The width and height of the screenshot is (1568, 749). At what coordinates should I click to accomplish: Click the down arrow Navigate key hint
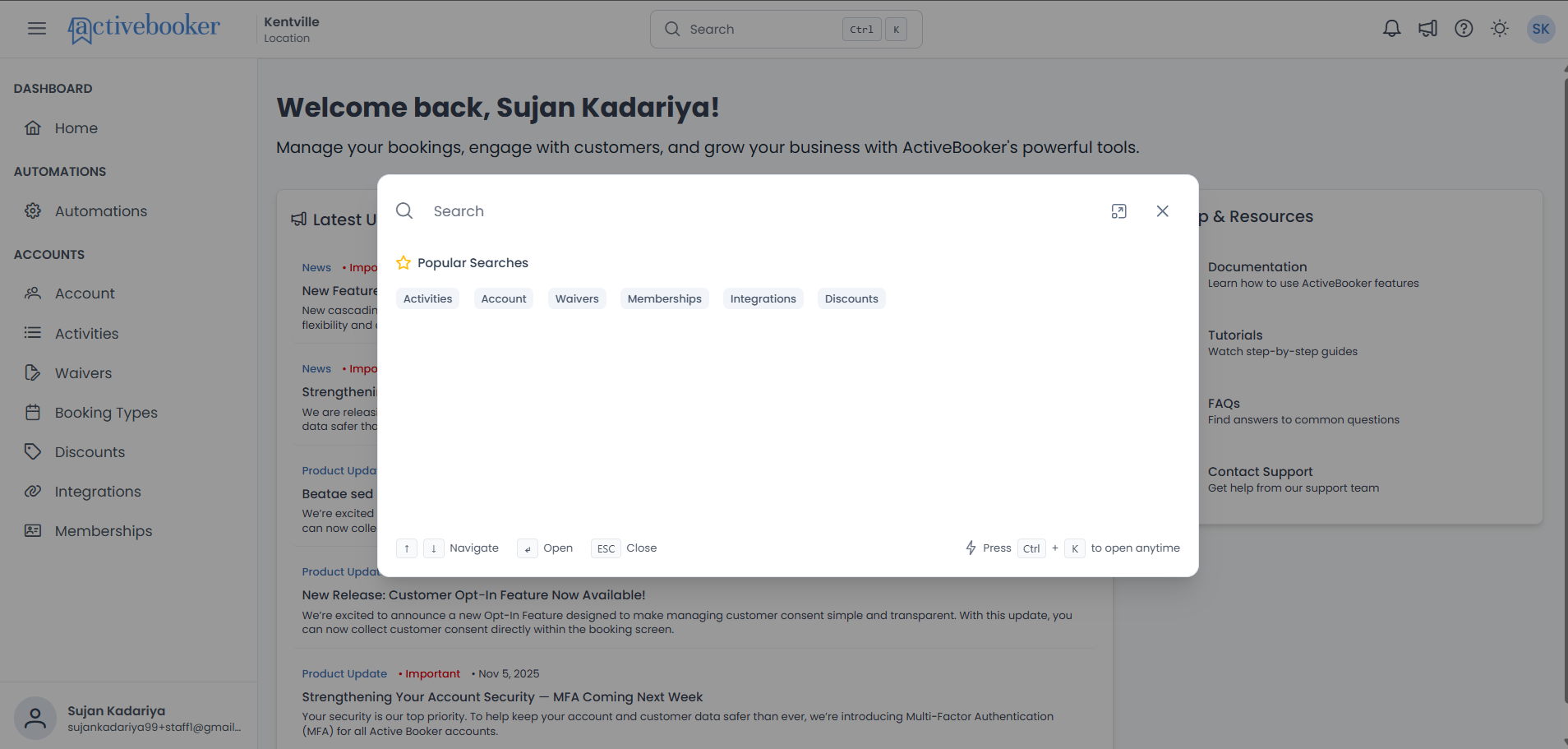pyautogui.click(x=434, y=548)
